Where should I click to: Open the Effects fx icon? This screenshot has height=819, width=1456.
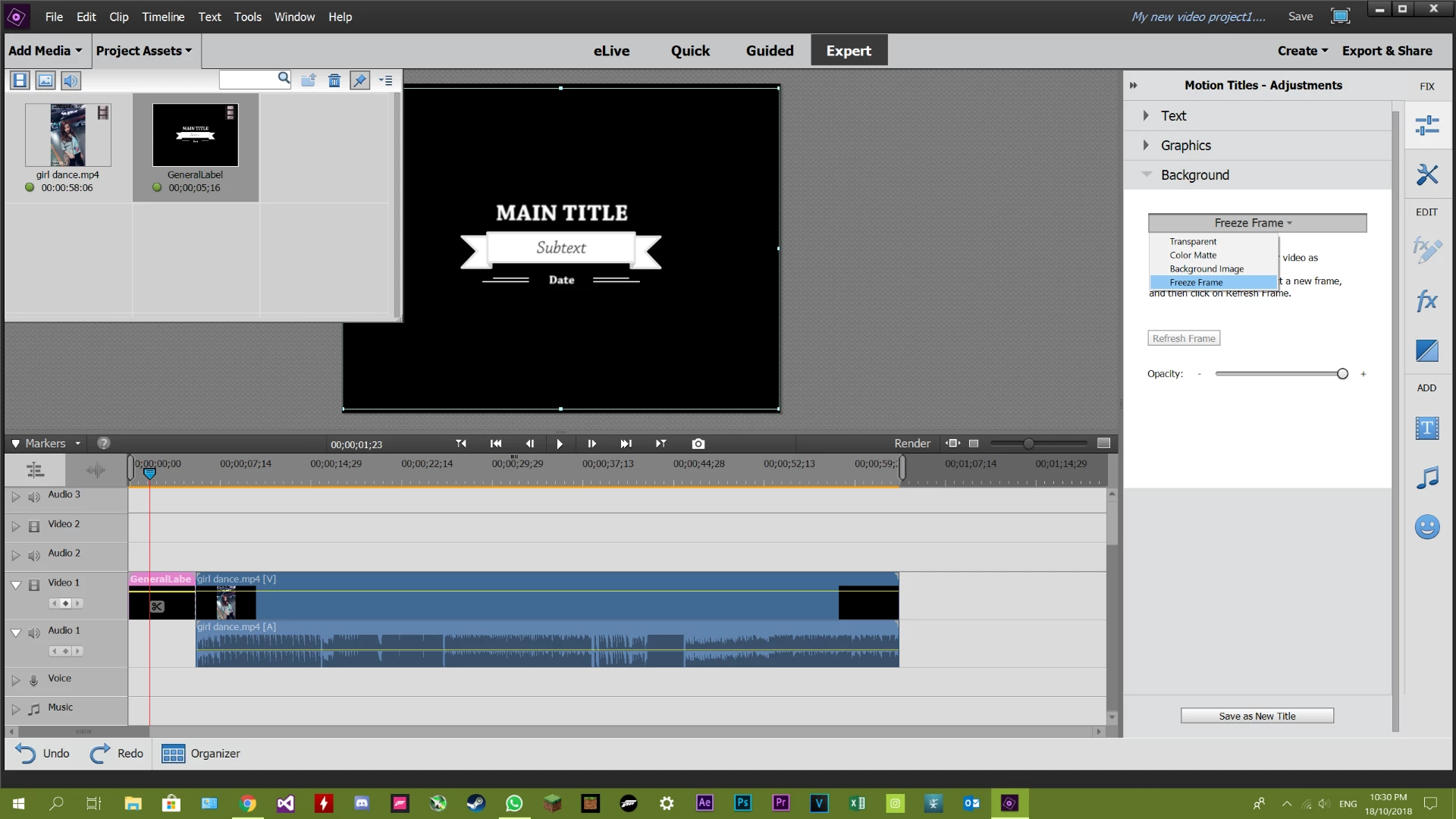point(1426,300)
